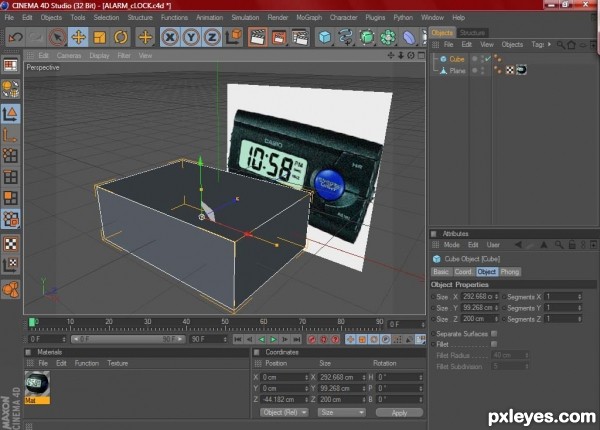Render to Picture Viewer icon

[279, 37]
